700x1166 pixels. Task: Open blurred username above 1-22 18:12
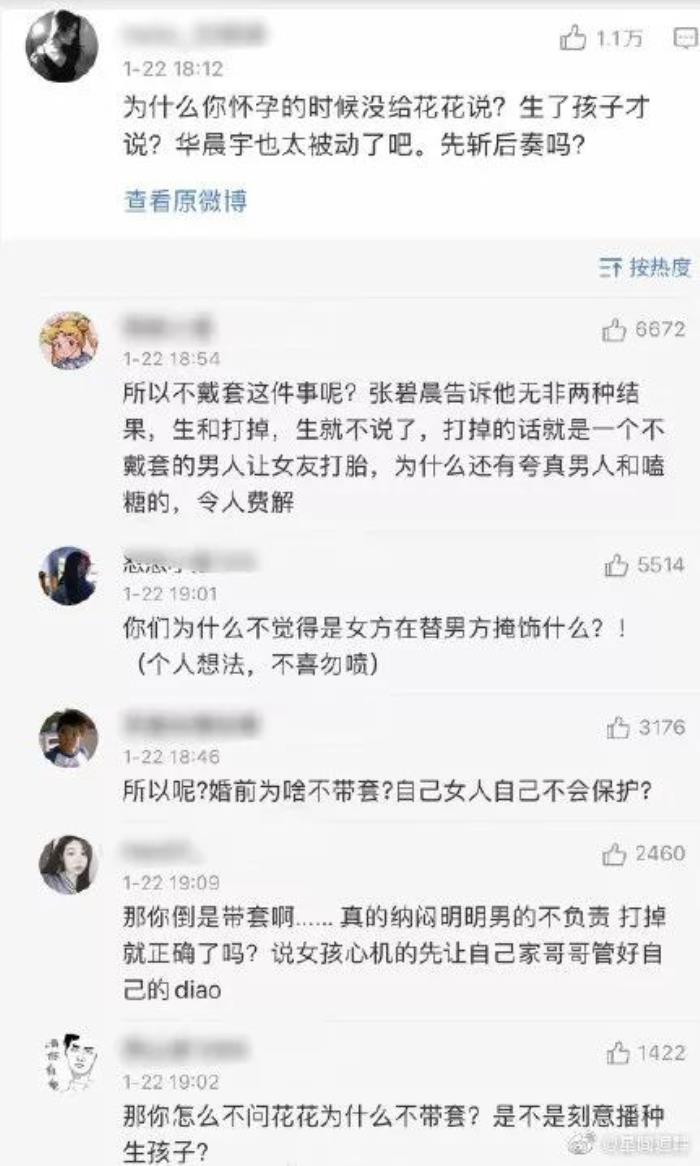pos(193,36)
